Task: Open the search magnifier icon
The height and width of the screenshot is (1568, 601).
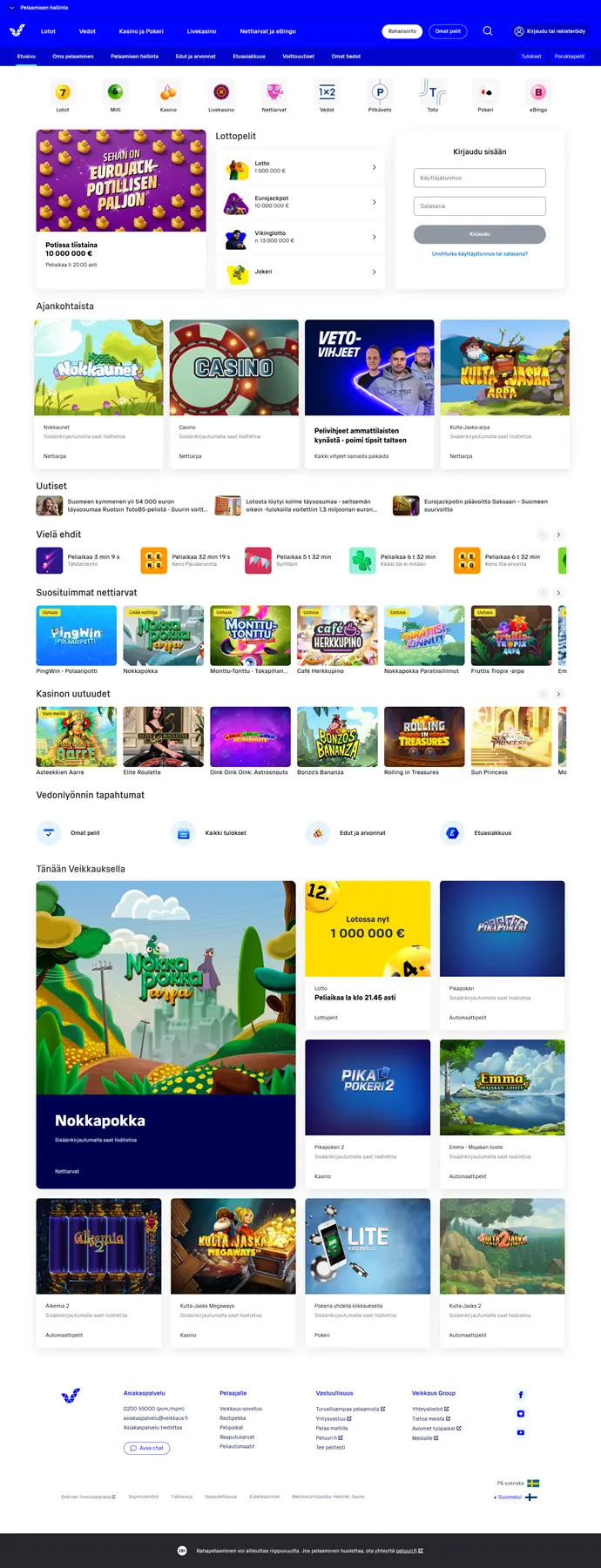Action: click(x=488, y=30)
